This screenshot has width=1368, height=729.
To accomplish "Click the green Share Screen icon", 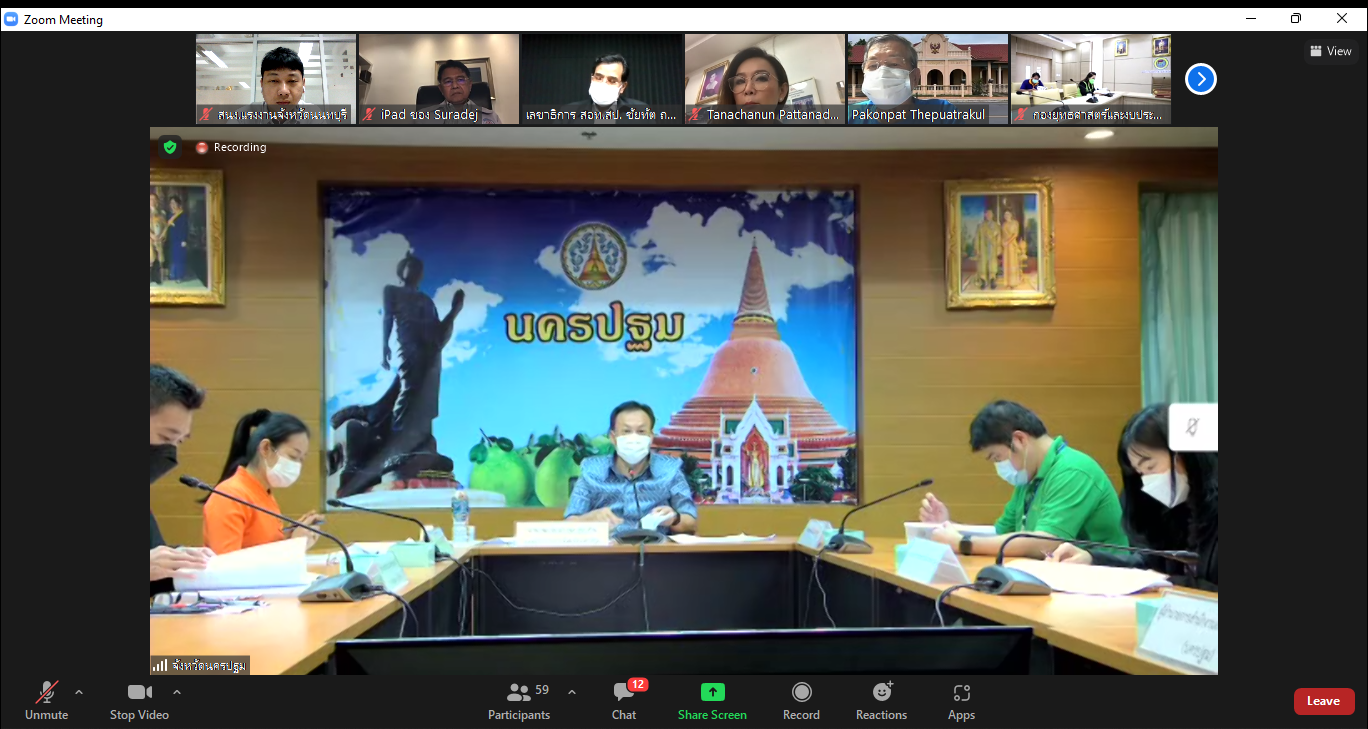I will click(x=712, y=692).
